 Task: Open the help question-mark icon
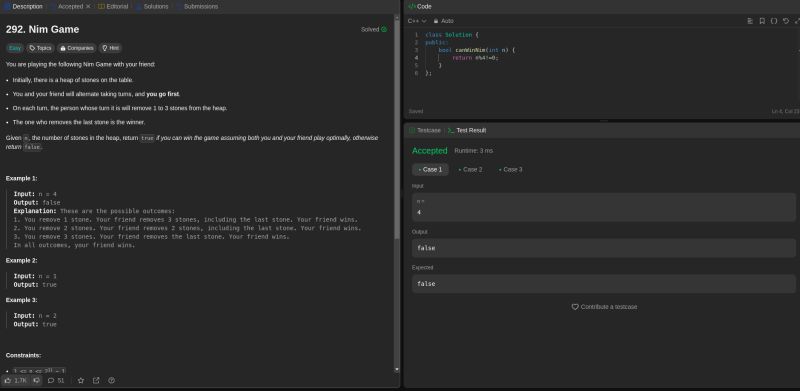click(x=111, y=380)
